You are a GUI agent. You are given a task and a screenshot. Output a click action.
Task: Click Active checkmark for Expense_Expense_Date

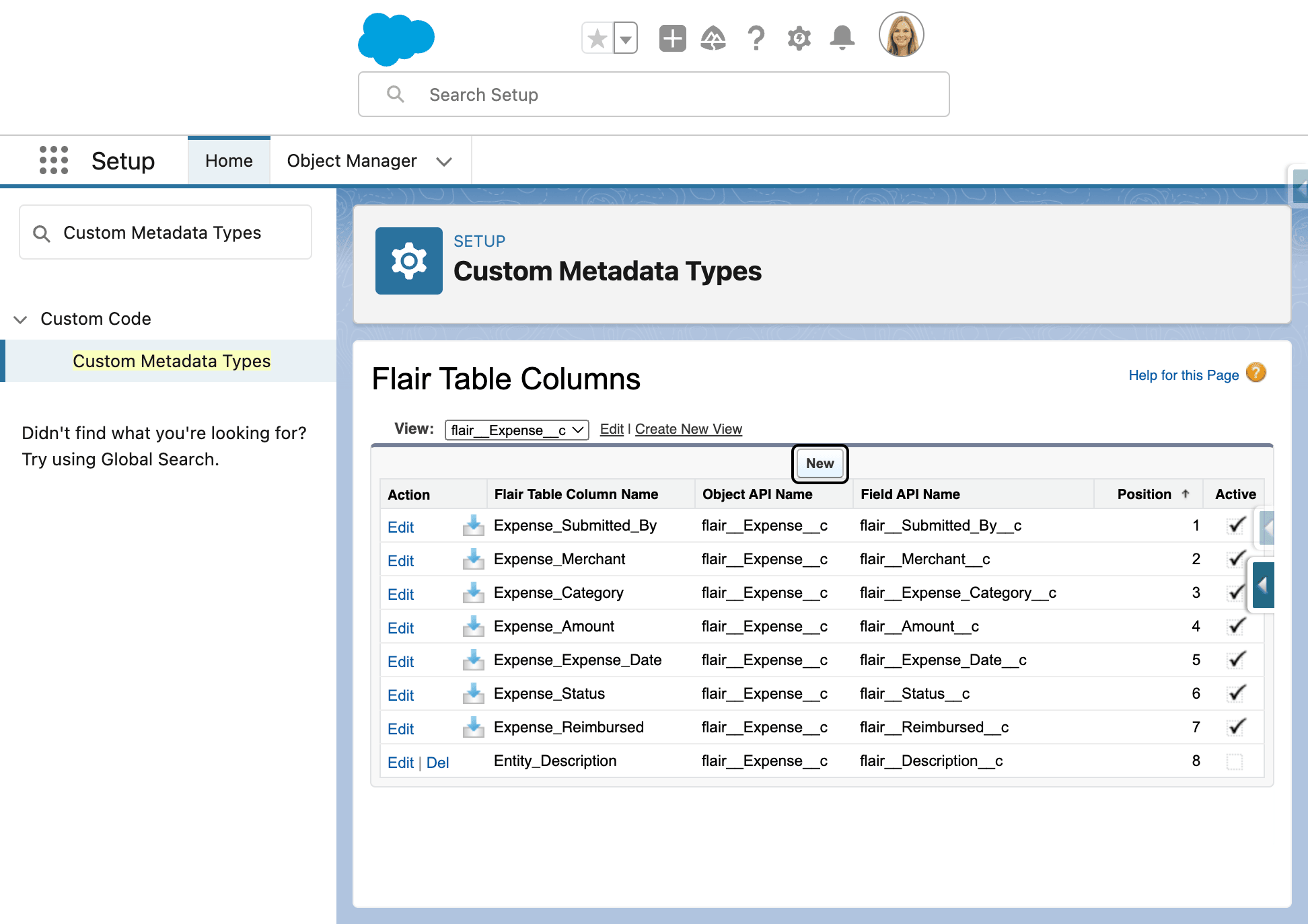[1236, 660]
